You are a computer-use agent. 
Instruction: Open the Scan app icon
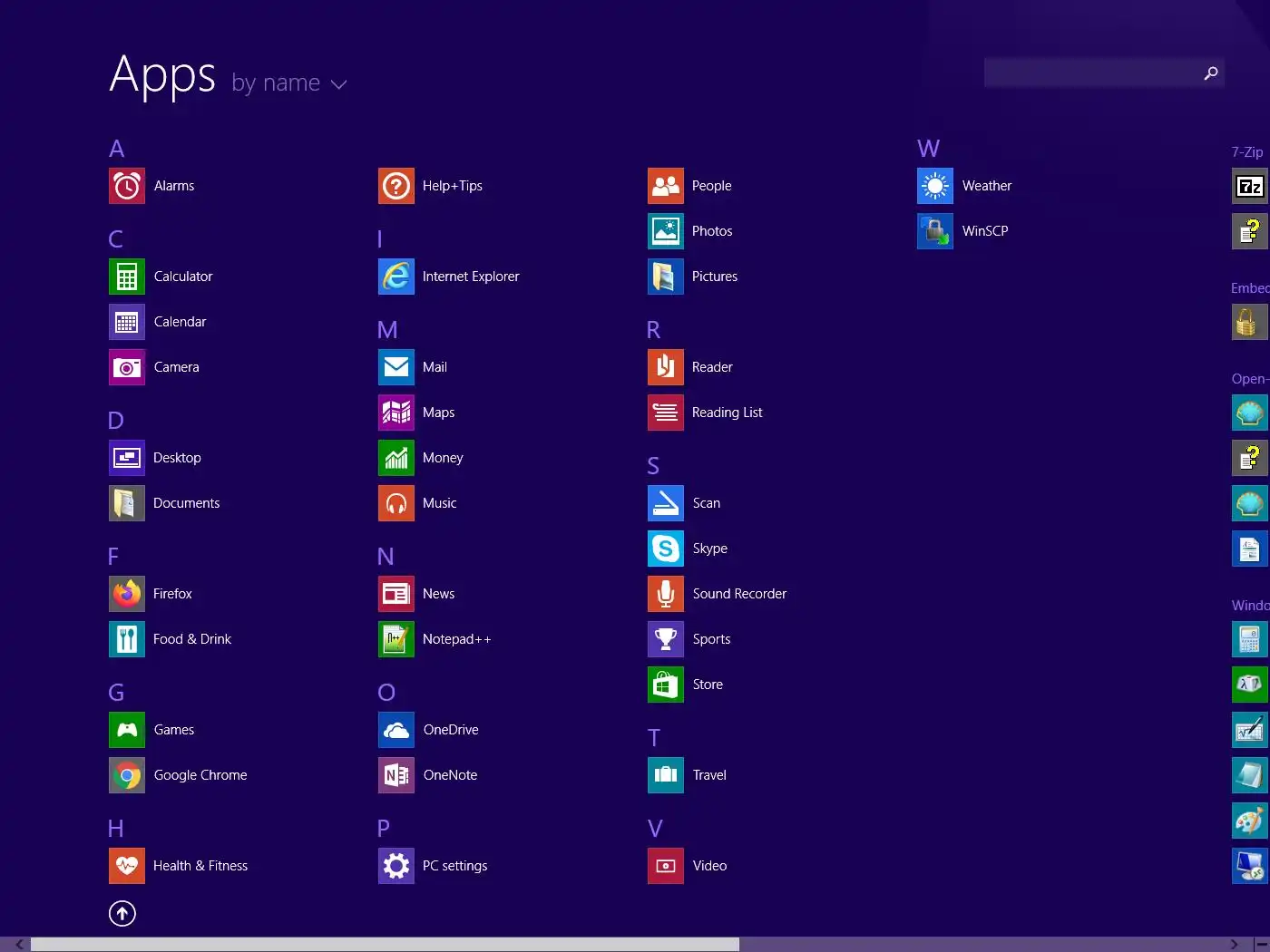666,503
